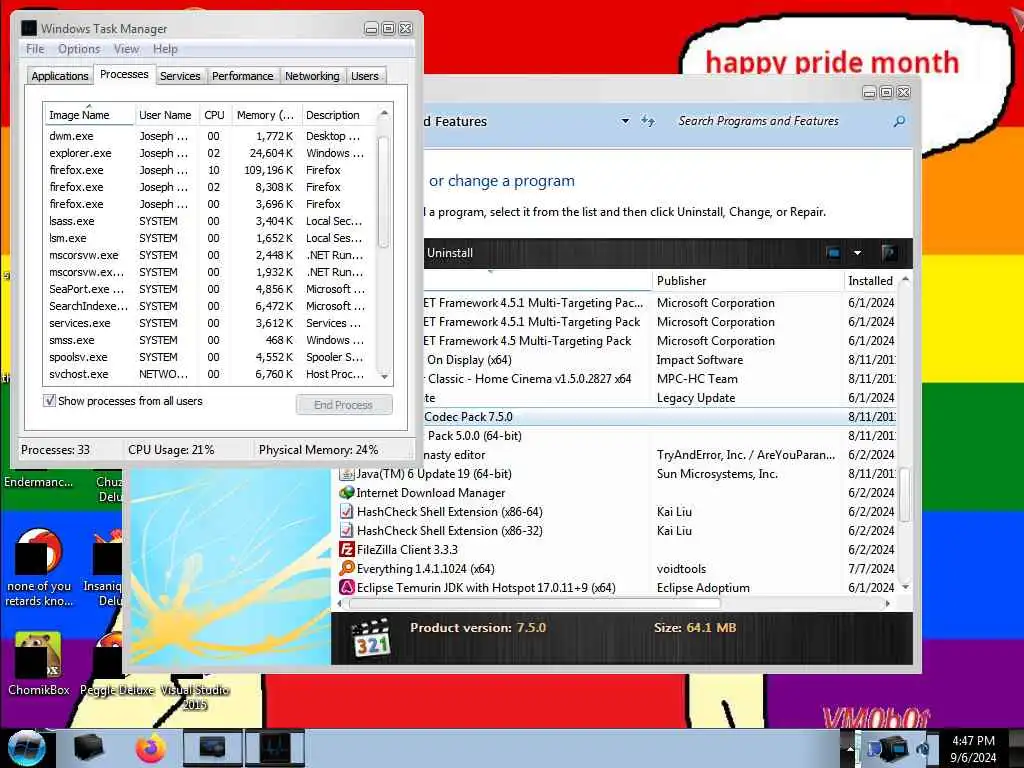Click the clock showing 4:47 PM
The height and width of the screenshot is (768, 1024).
coord(973,741)
